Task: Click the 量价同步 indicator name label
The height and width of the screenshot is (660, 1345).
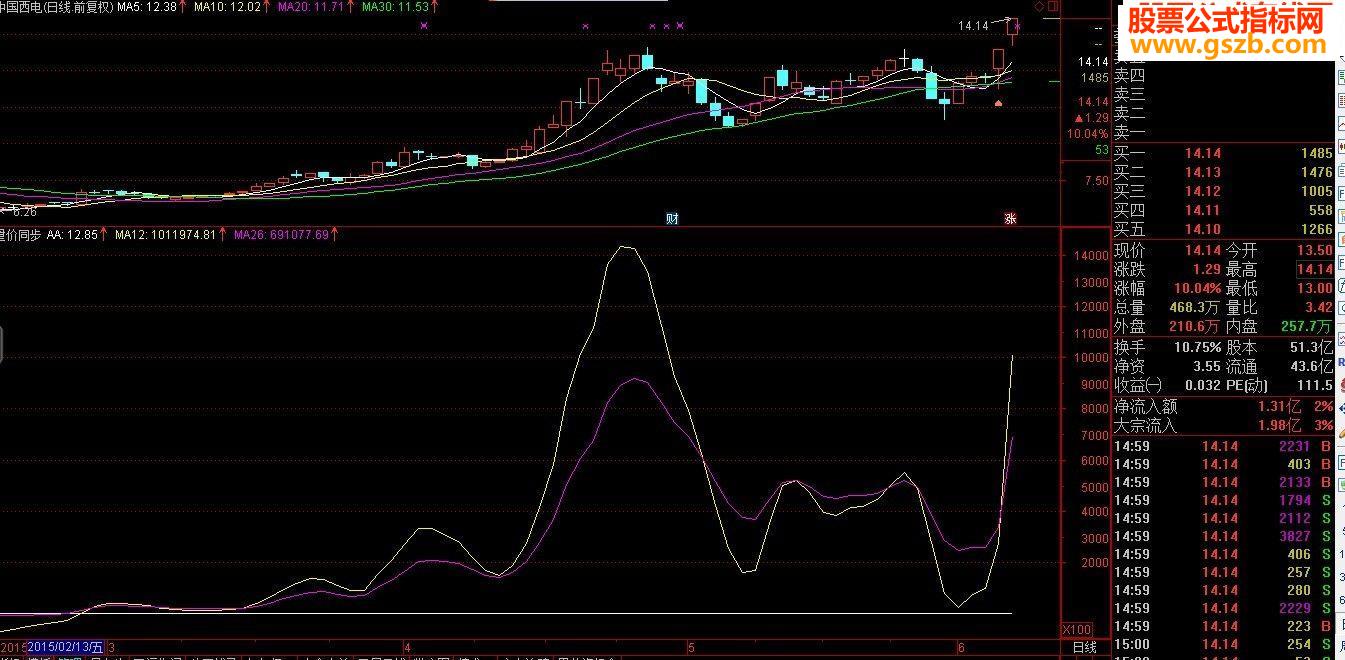Action: pyautogui.click(x=20, y=236)
